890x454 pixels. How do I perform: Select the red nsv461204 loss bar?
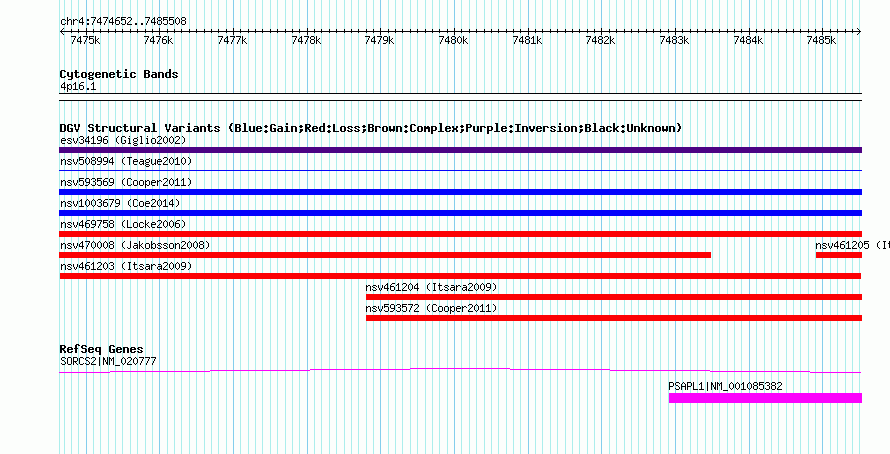tap(614, 297)
